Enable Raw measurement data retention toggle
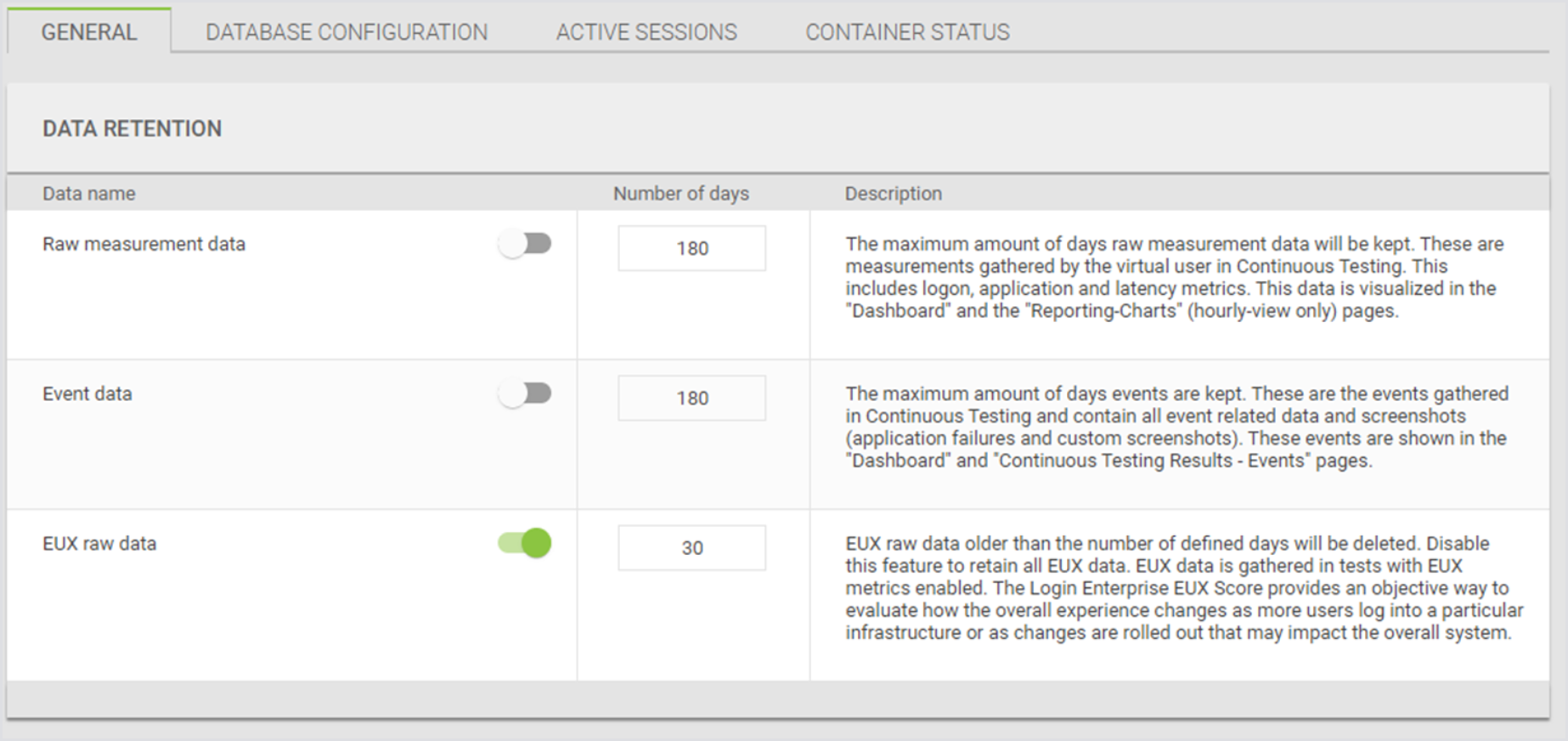The width and height of the screenshot is (1568, 741). (x=525, y=245)
